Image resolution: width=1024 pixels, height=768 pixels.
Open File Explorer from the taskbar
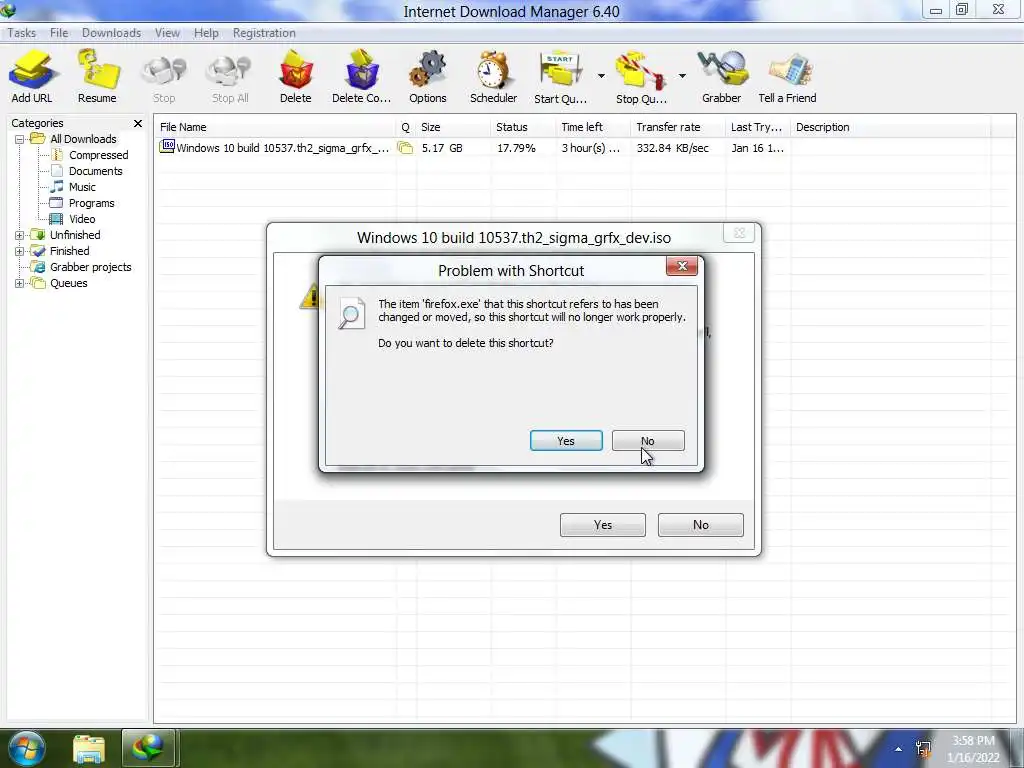(89, 748)
